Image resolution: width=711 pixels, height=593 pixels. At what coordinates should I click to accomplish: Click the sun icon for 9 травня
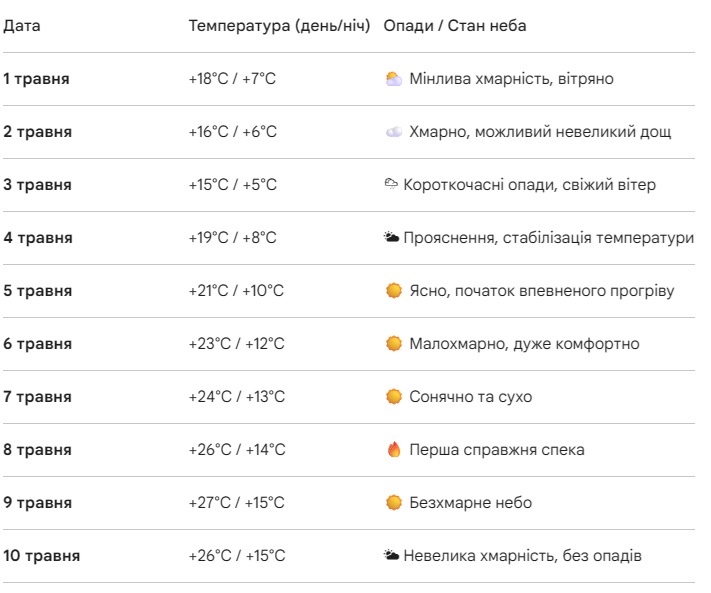394,503
